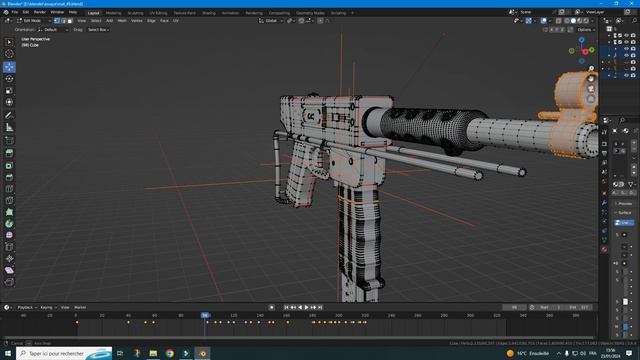The height and width of the screenshot is (360, 640).
Task: Hide the first outliner collection with eye icon
Action: [627, 36]
